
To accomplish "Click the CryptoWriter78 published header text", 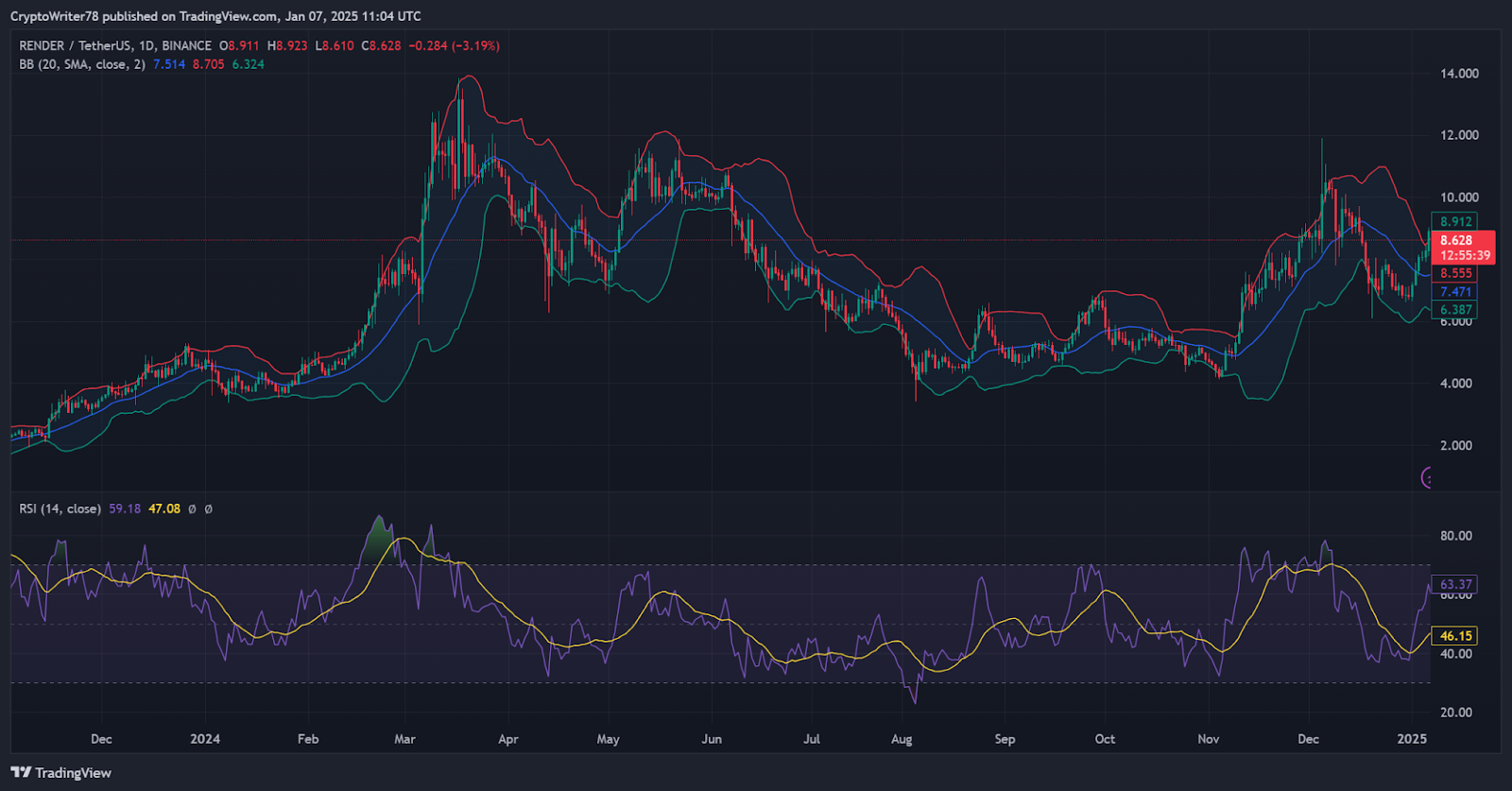I will 215,16.
